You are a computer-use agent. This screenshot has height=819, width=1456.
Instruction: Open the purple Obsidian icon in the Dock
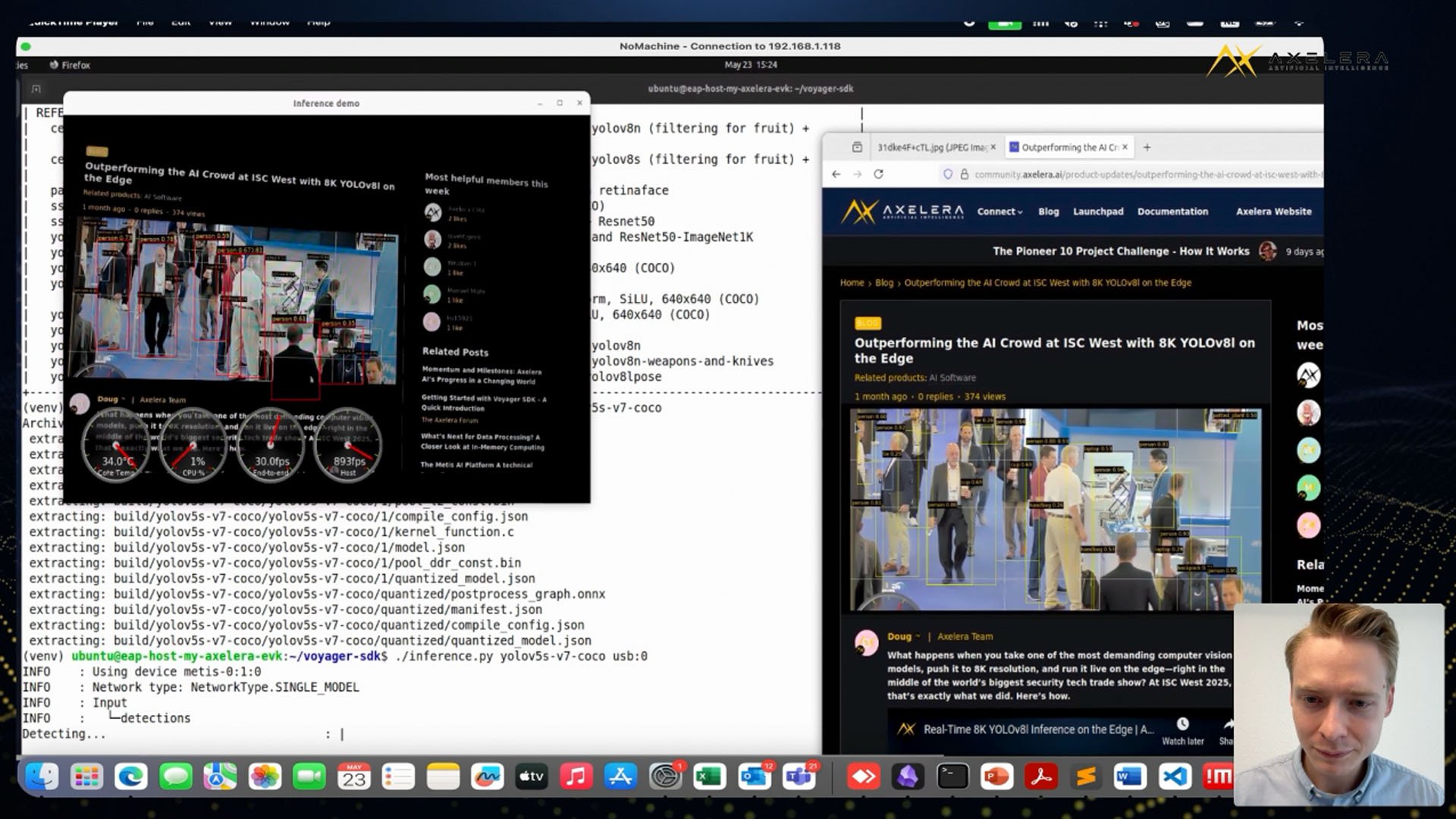click(x=908, y=777)
